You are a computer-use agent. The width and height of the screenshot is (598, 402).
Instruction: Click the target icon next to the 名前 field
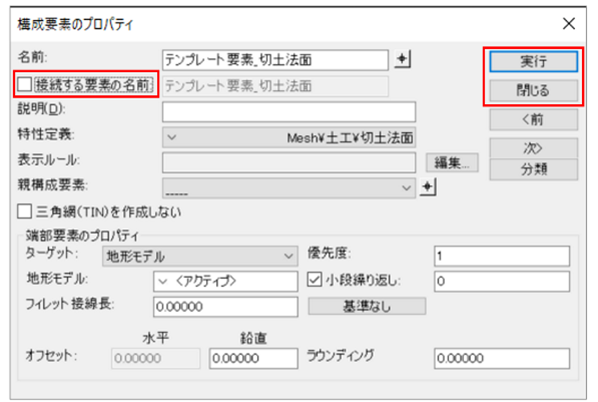coord(402,59)
